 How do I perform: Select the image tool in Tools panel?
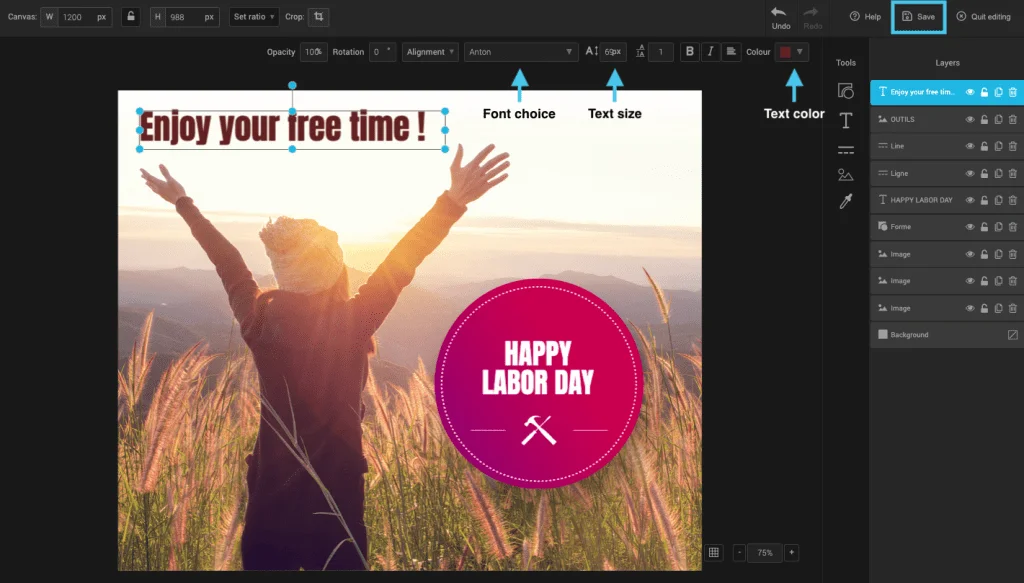[x=846, y=174]
